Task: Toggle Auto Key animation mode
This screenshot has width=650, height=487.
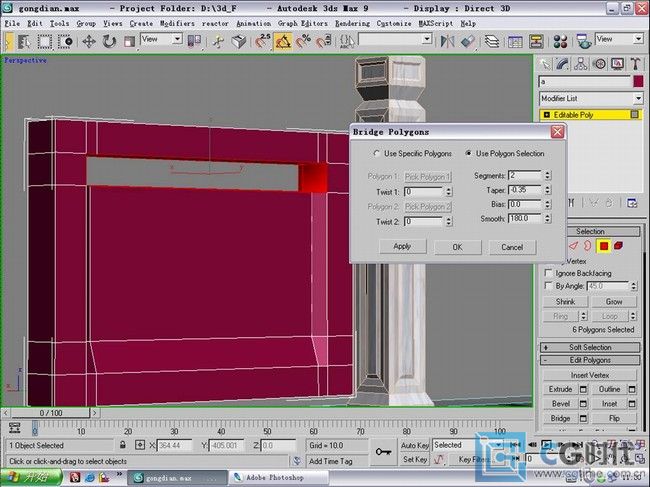Action: coord(414,445)
